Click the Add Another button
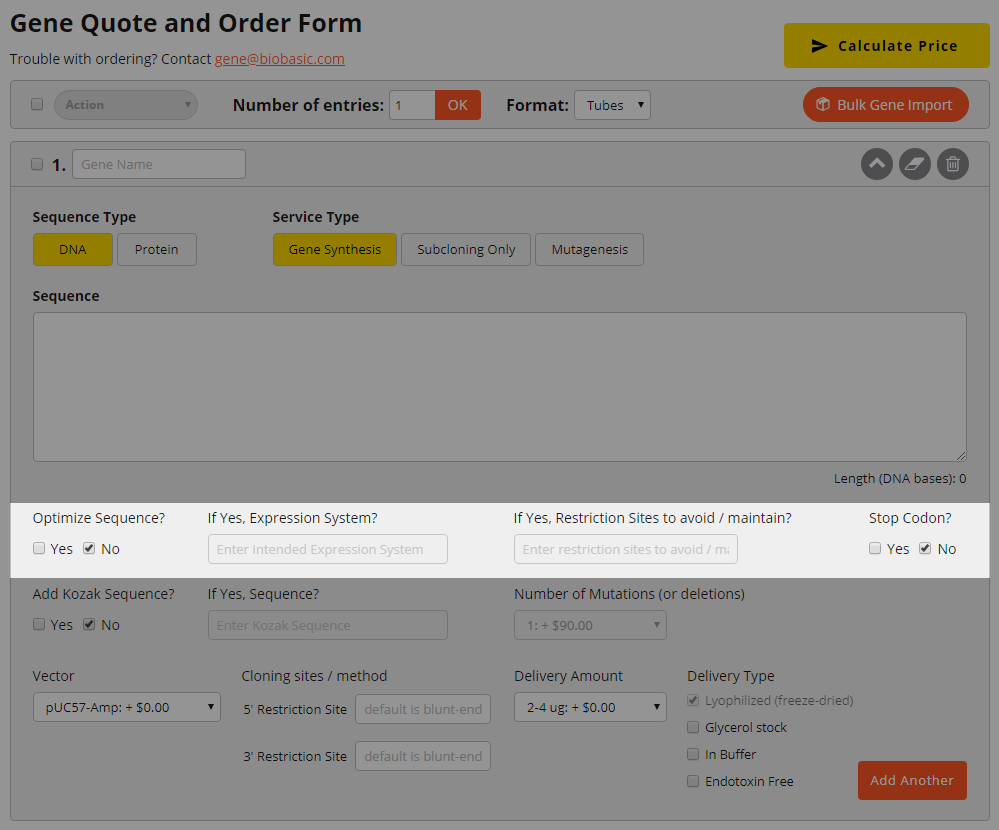The height and width of the screenshot is (830, 999). point(911,780)
